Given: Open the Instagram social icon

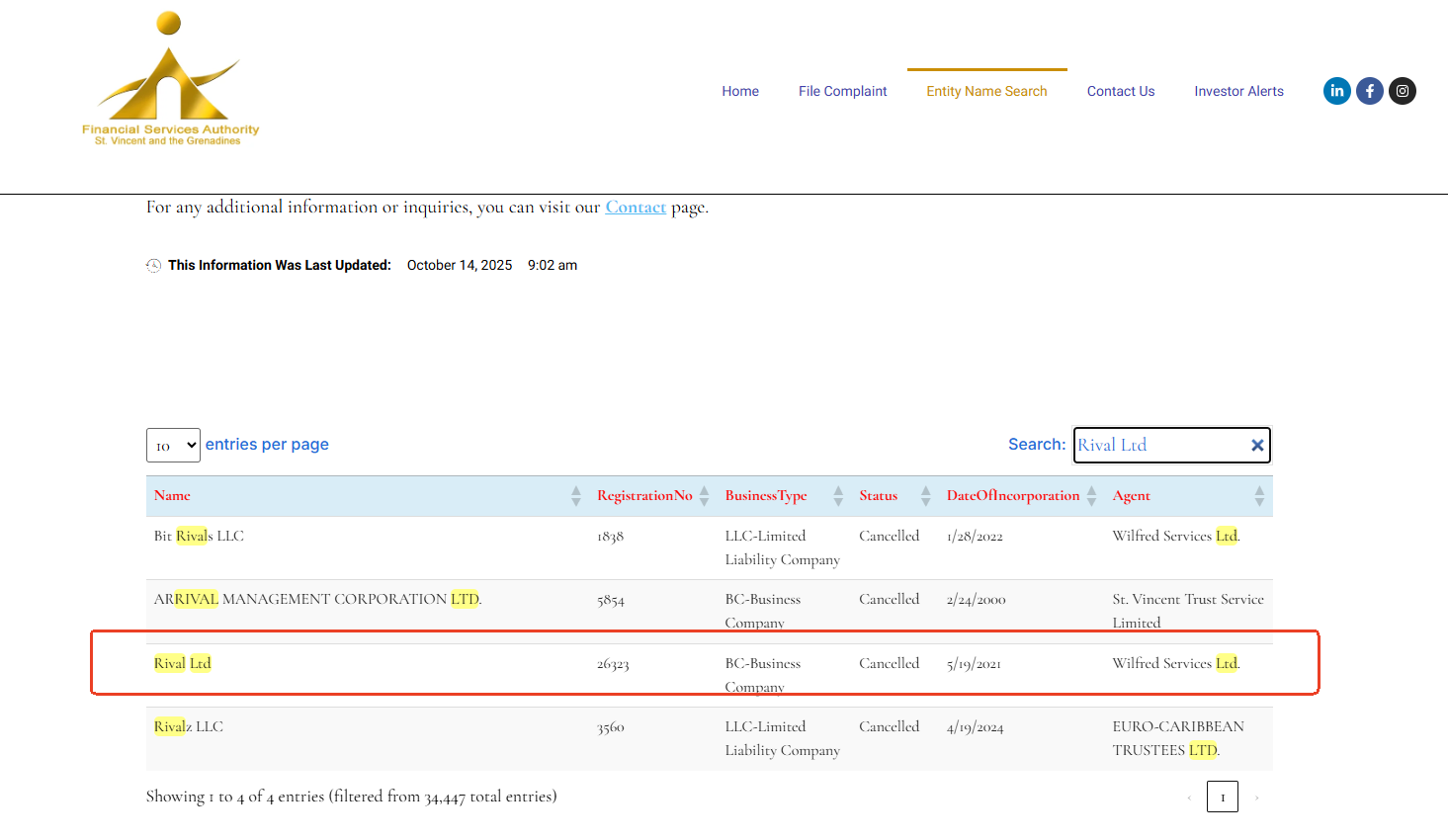Looking at the screenshot, I should click(1402, 91).
